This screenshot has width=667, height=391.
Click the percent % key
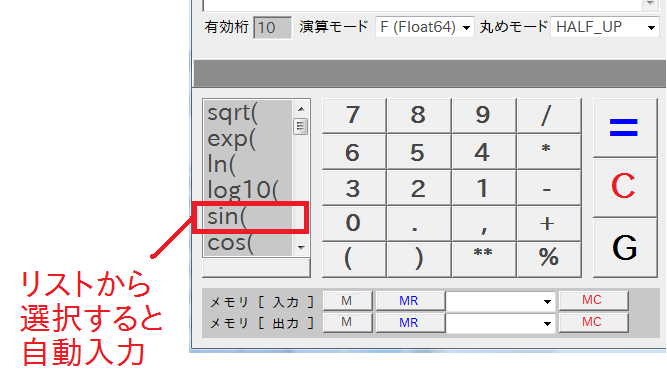point(549,259)
